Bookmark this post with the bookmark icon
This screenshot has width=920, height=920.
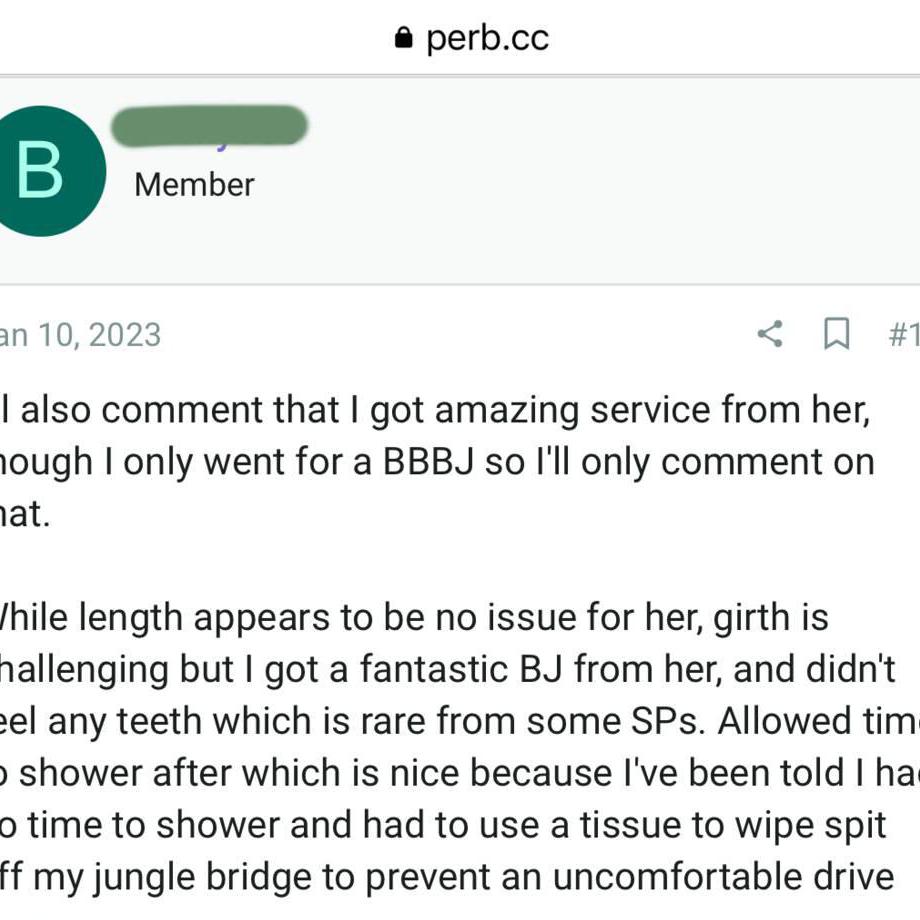click(x=836, y=334)
